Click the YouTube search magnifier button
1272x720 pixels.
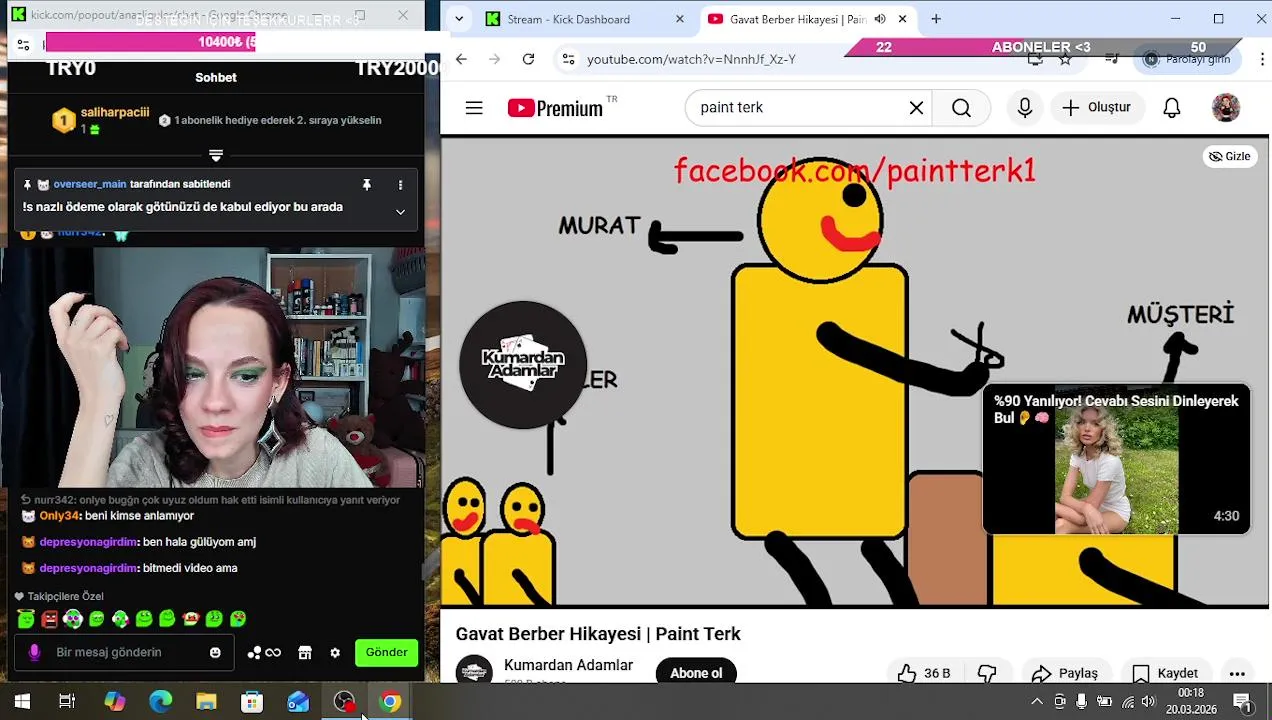point(961,108)
